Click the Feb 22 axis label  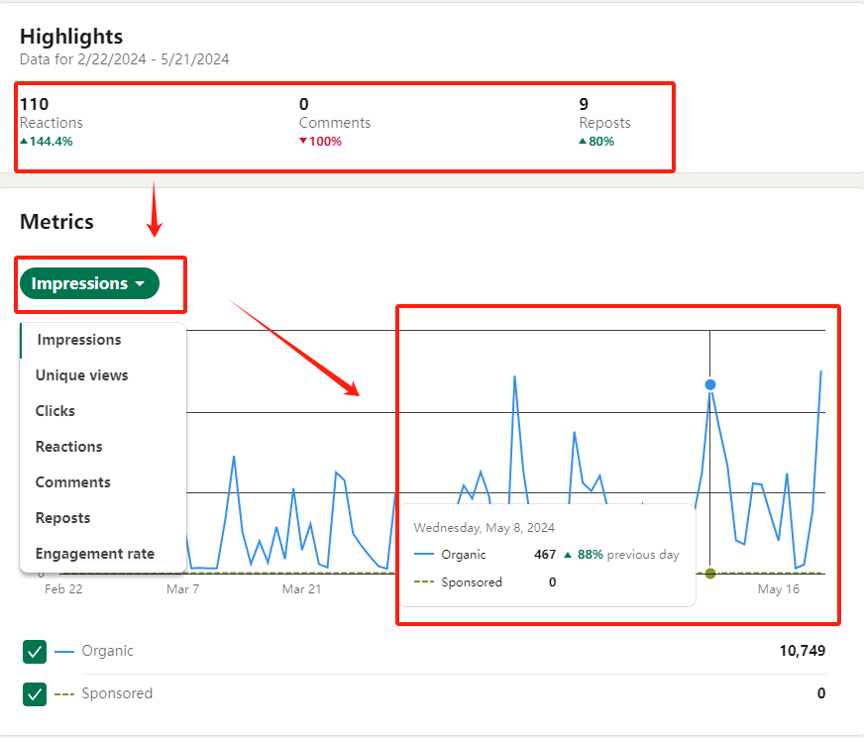(x=63, y=589)
